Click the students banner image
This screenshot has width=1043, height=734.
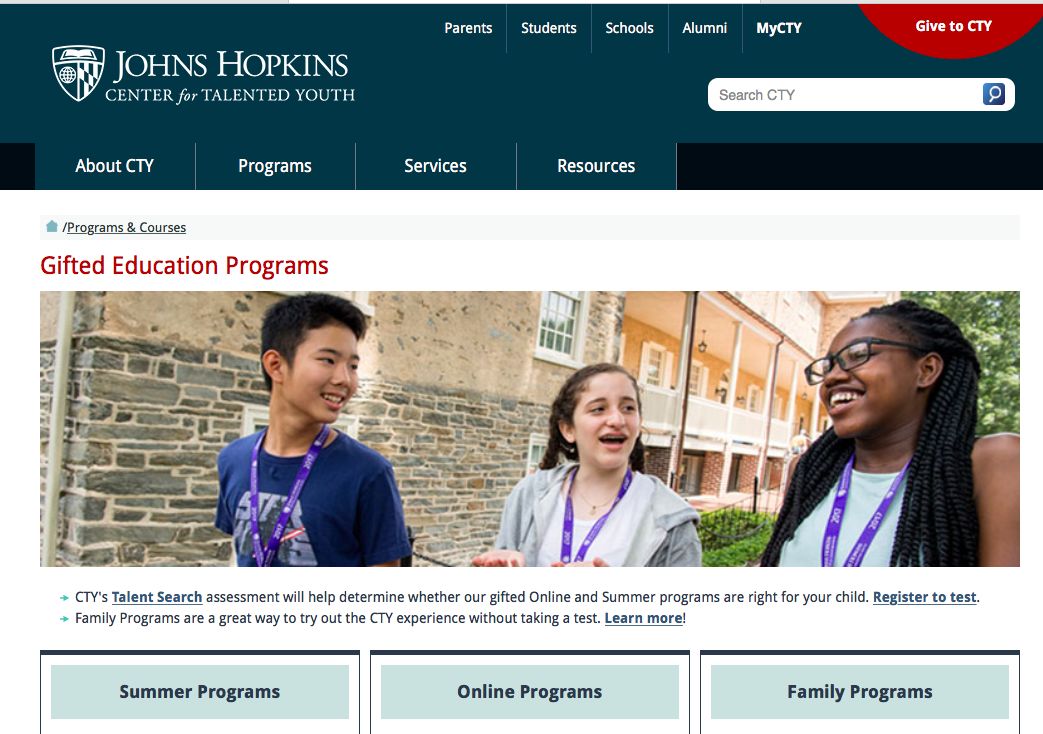pos(530,429)
